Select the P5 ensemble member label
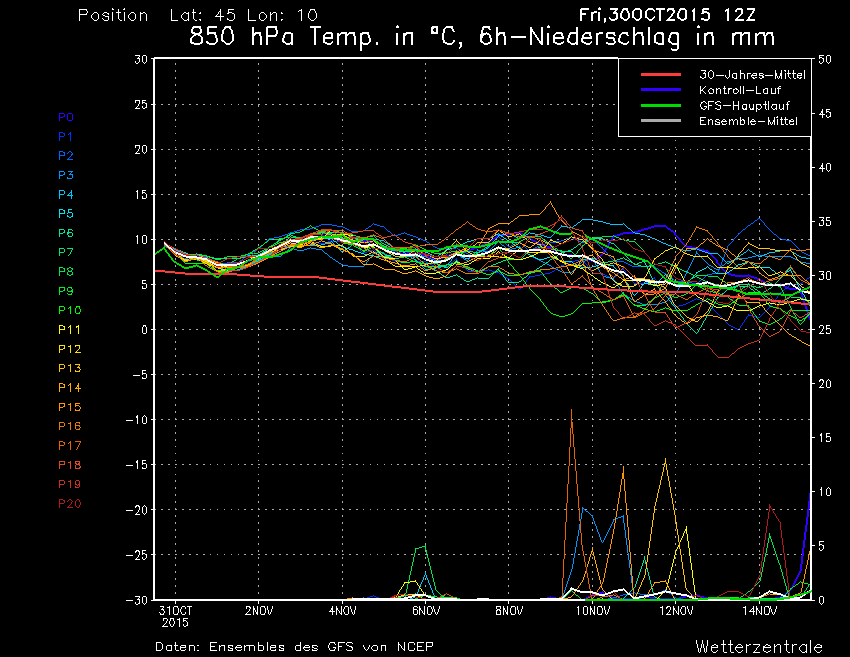 pyautogui.click(x=66, y=214)
